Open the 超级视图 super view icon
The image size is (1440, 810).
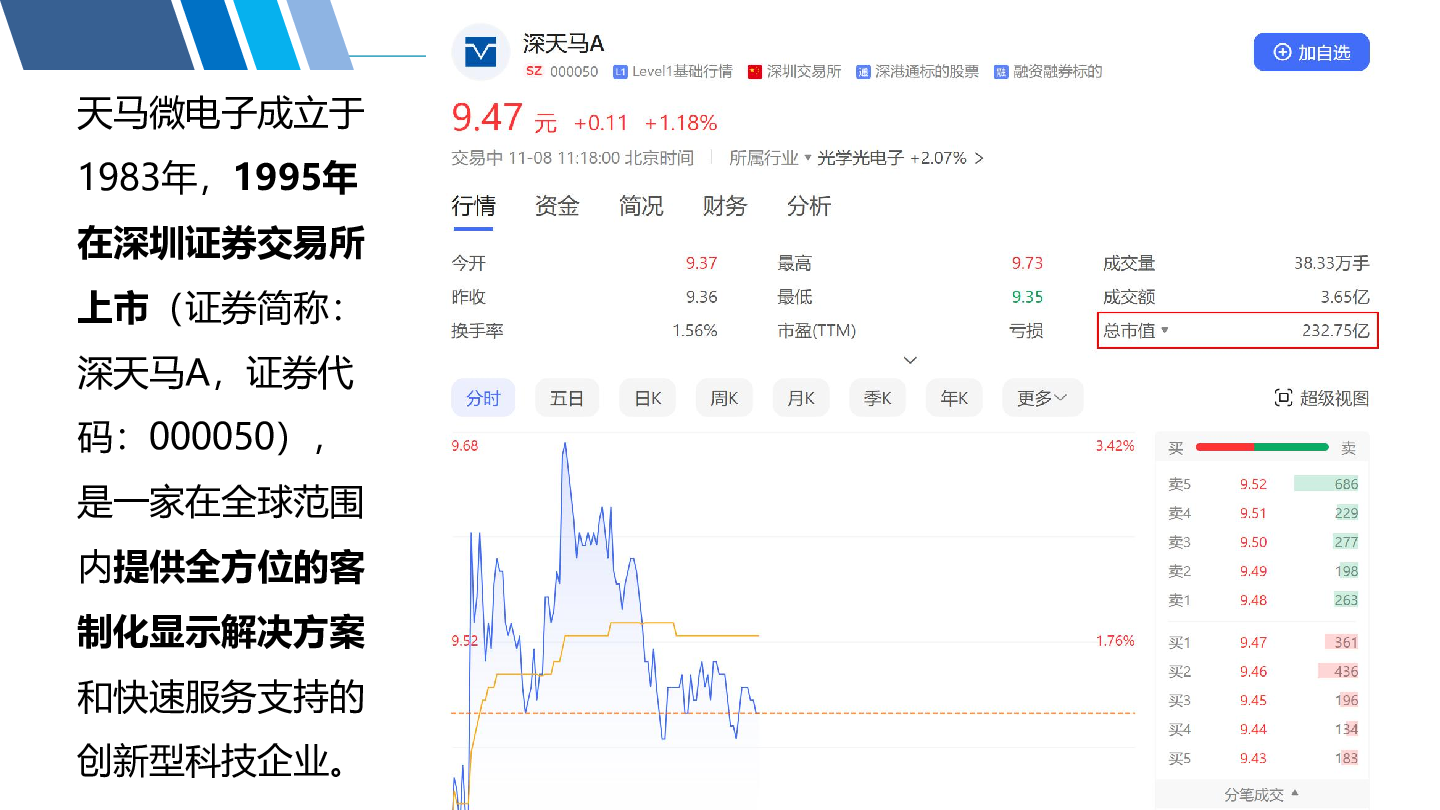point(1284,398)
